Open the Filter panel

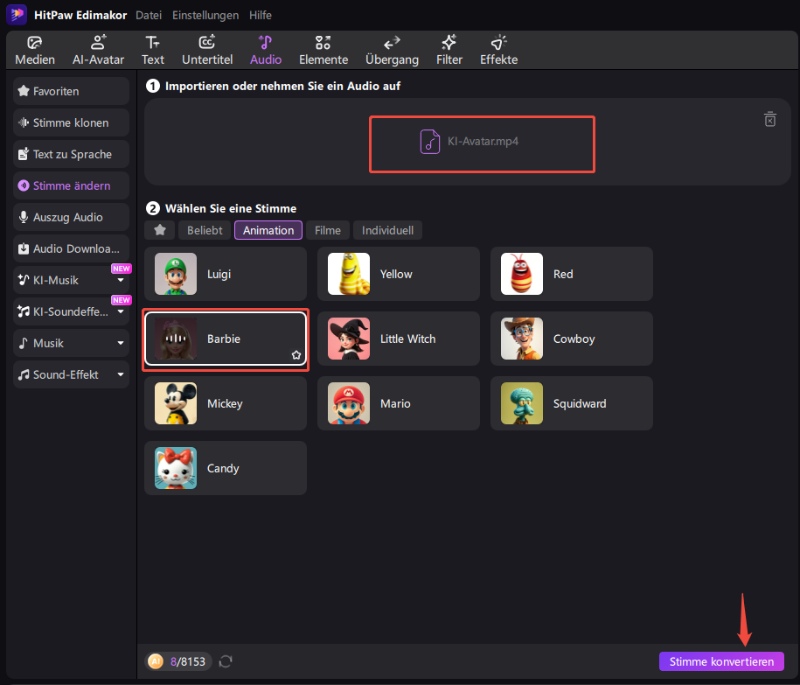pyautogui.click(x=449, y=50)
